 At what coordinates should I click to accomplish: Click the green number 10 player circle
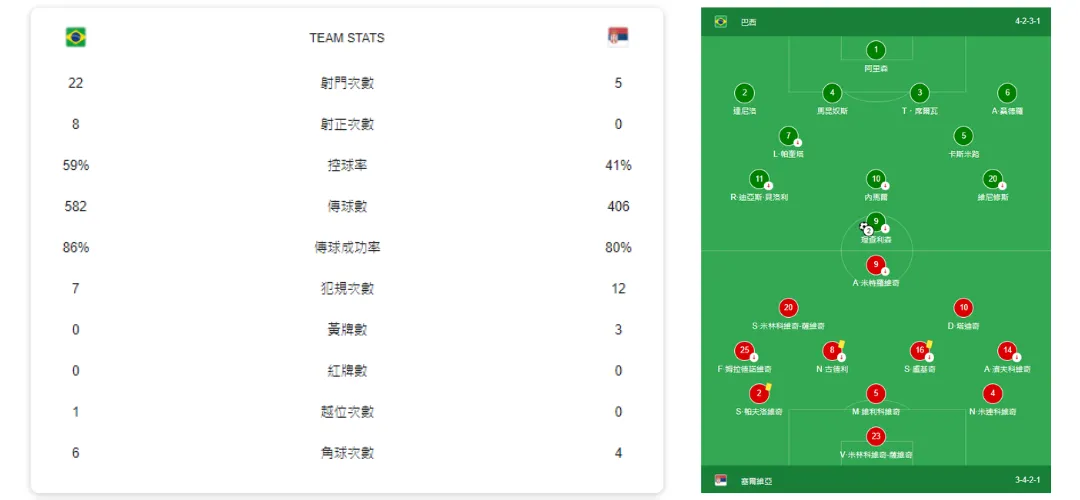[x=876, y=179]
